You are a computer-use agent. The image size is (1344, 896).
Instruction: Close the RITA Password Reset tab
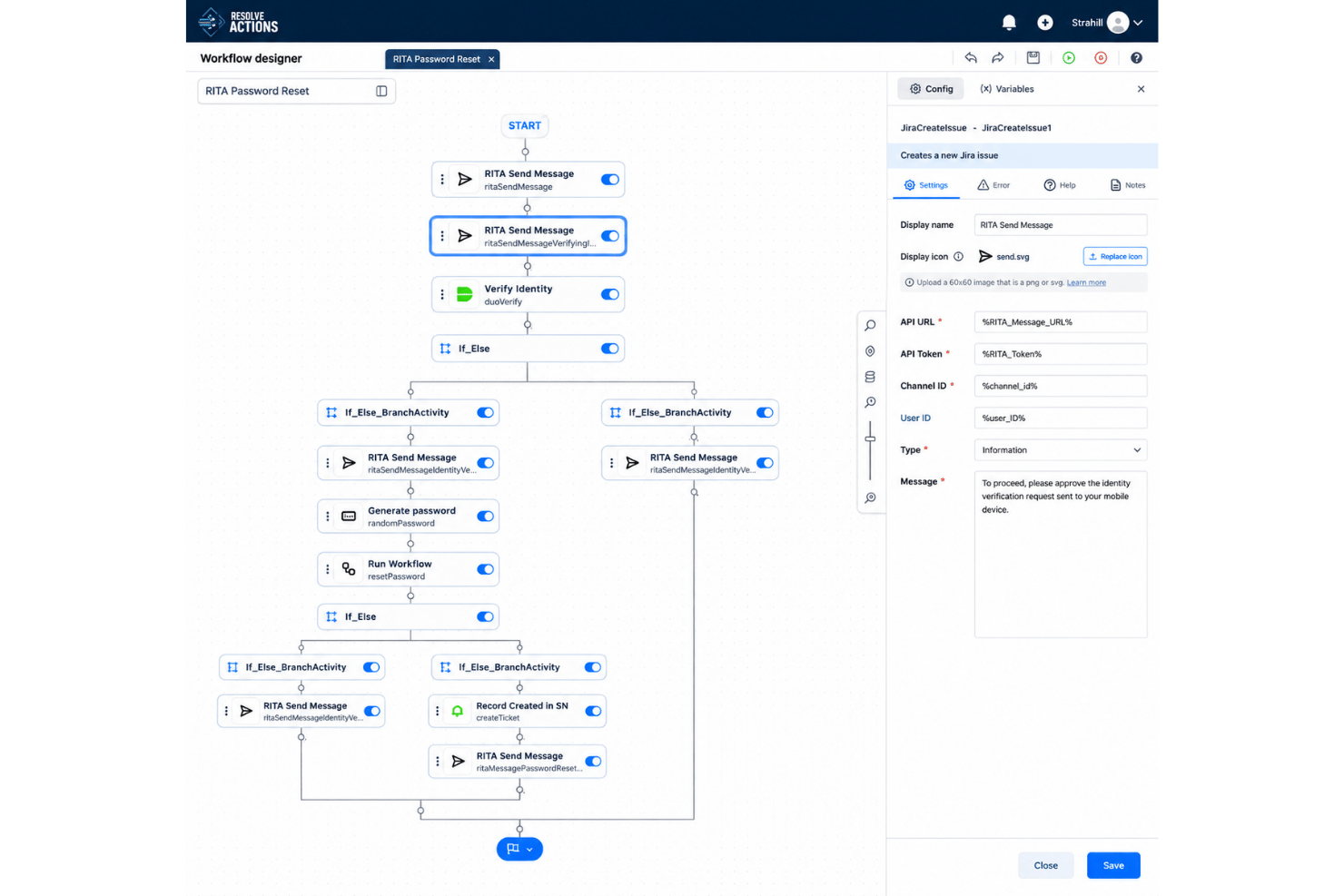491,59
